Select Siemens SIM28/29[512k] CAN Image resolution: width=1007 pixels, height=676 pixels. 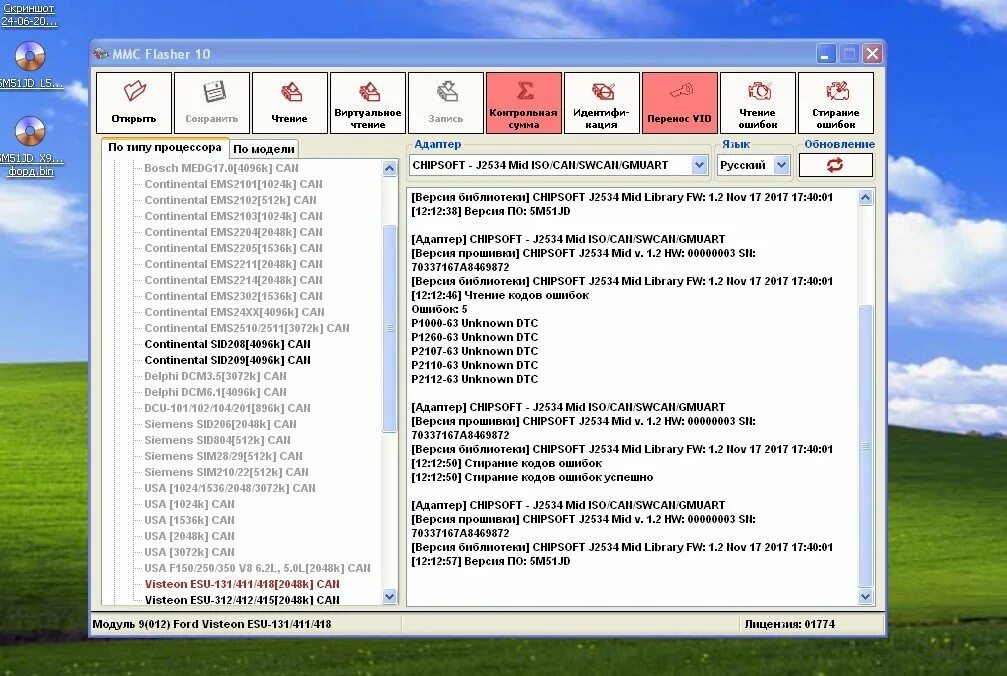[x=223, y=456]
